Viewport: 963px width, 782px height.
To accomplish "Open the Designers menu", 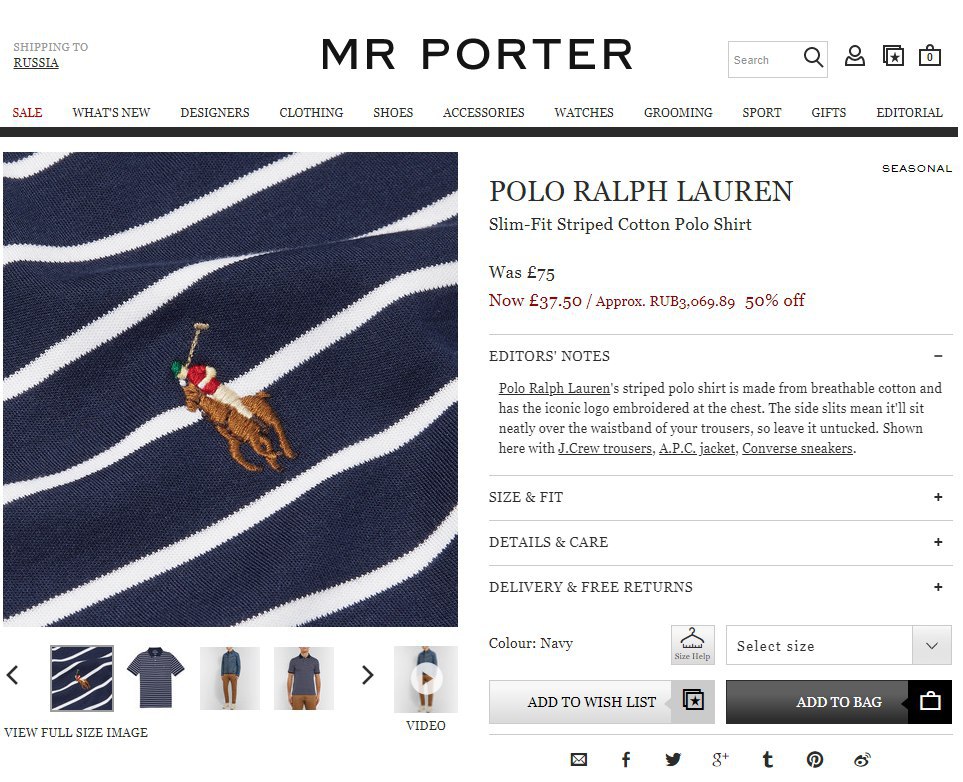I will tap(215, 112).
